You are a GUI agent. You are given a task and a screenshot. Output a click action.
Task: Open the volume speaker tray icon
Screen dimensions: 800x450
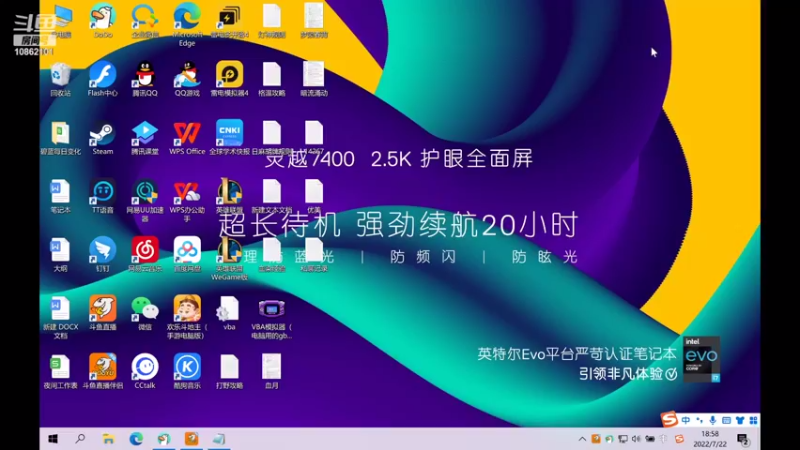point(636,439)
